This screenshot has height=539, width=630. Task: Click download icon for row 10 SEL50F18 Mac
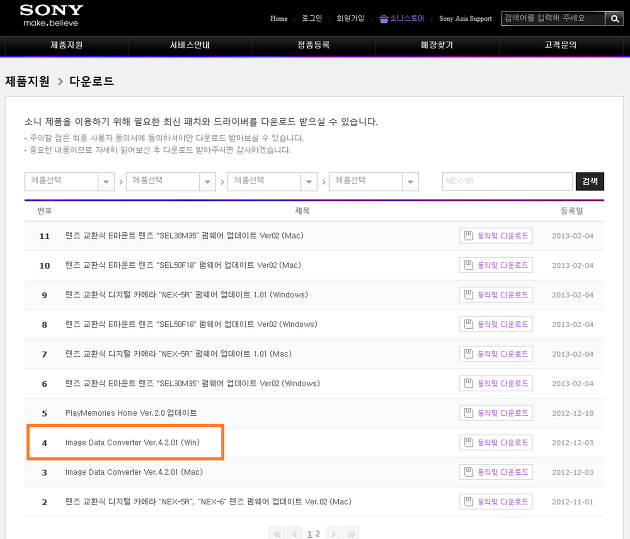tap(468, 265)
